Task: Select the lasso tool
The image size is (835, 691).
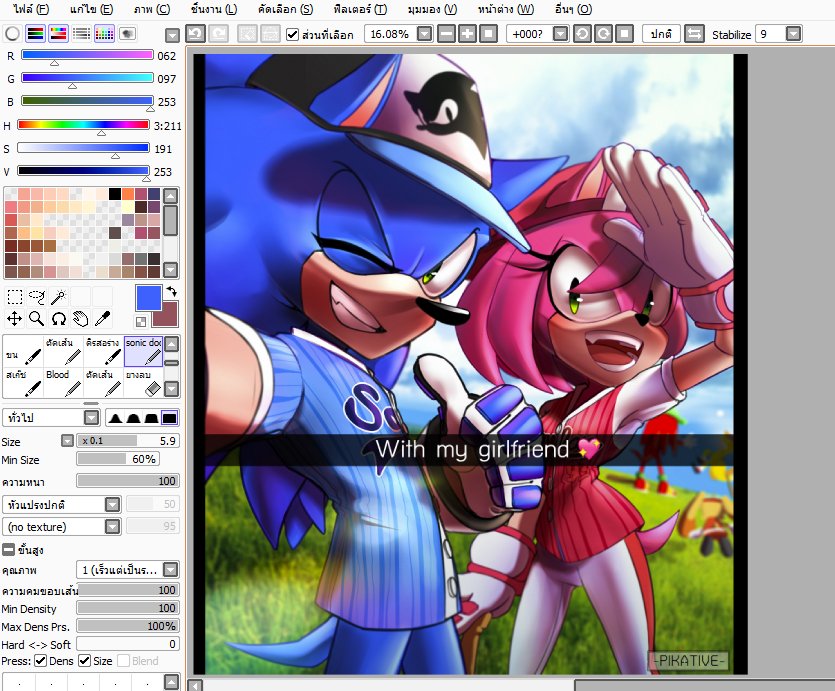Action: (x=37, y=297)
